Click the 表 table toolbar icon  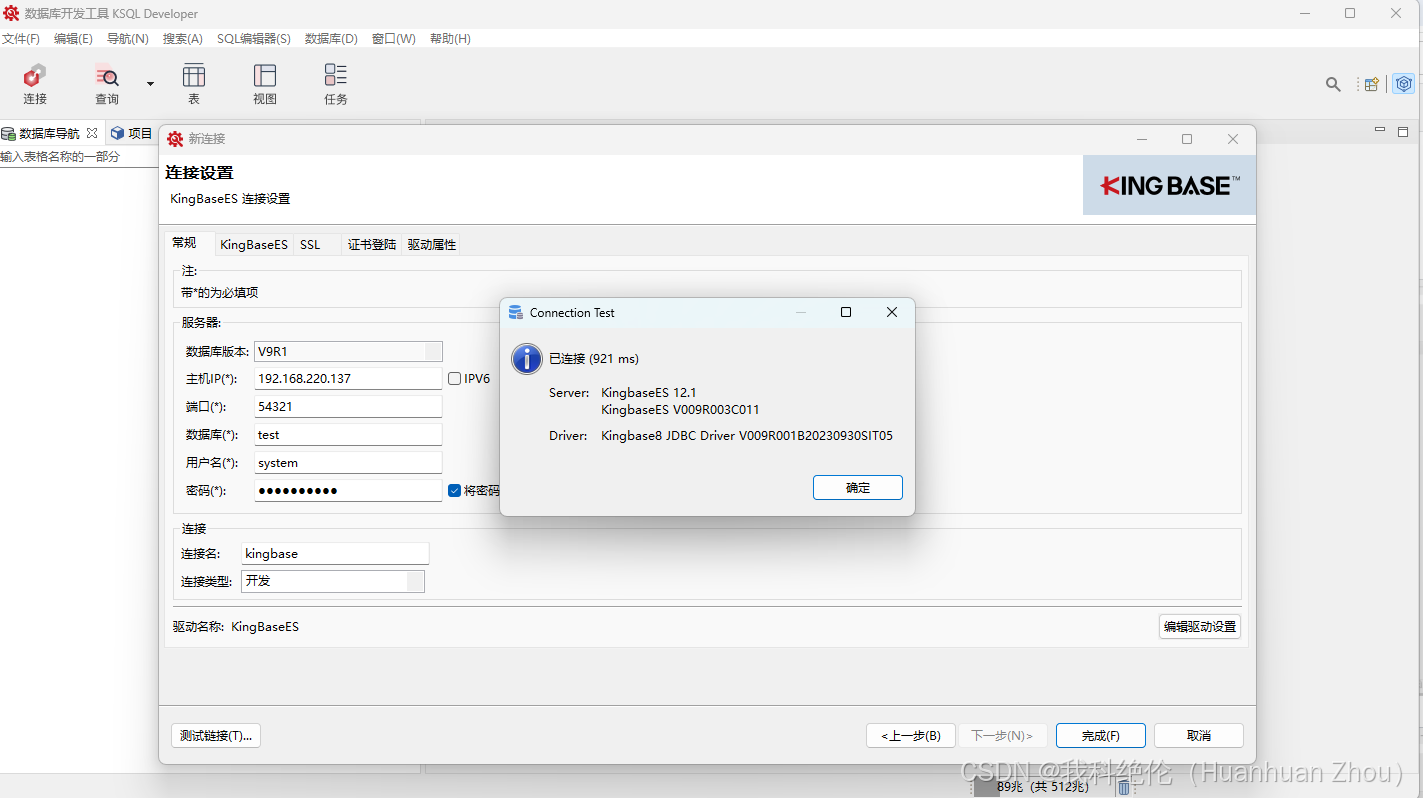tap(194, 85)
